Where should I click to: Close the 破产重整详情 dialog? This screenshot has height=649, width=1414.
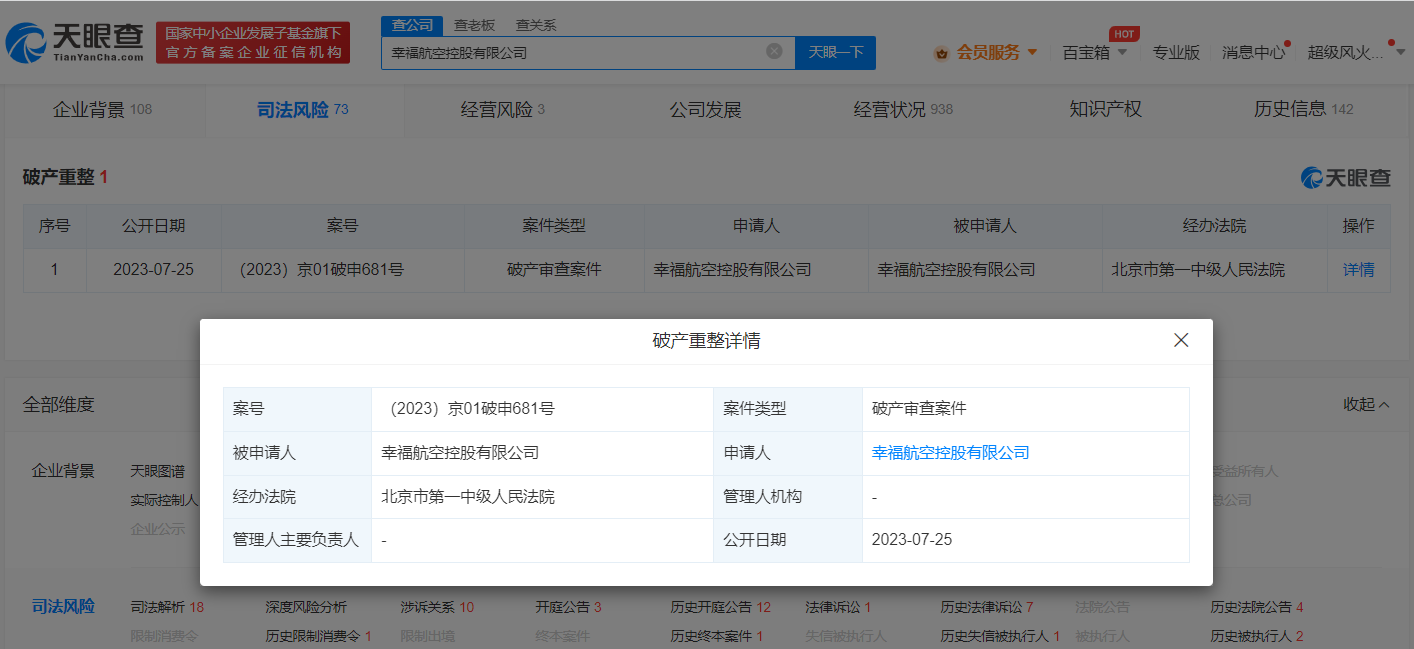(x=1181, y=340)
